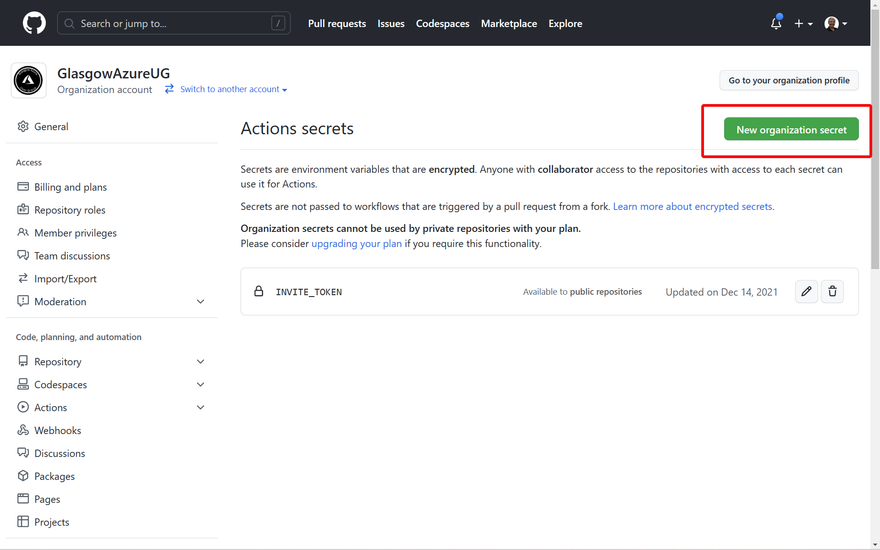Expand the Actions sidebar section
This screenshot has width=880, height=550.
coord(200,408)
